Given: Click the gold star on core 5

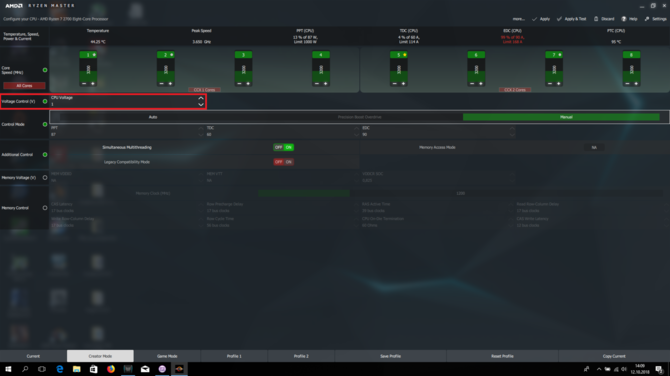Looking at the screenshot, I should point(404,55).
